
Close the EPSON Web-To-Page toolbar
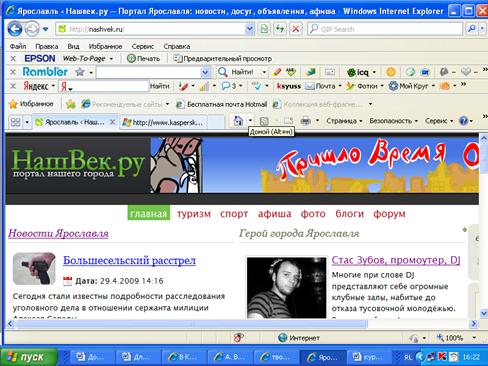13,59
